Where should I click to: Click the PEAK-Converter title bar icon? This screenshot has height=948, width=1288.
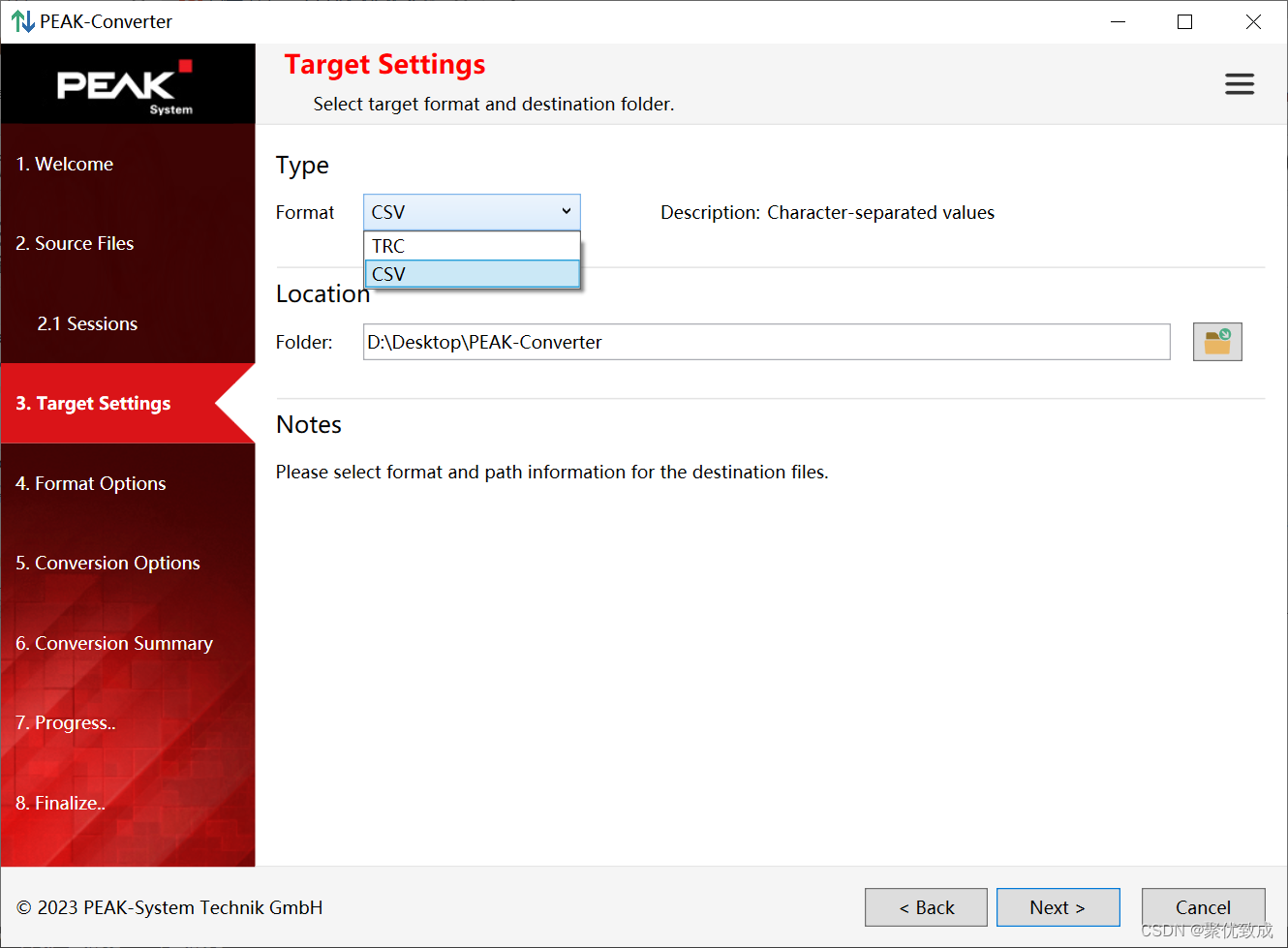tap(22, 21)
